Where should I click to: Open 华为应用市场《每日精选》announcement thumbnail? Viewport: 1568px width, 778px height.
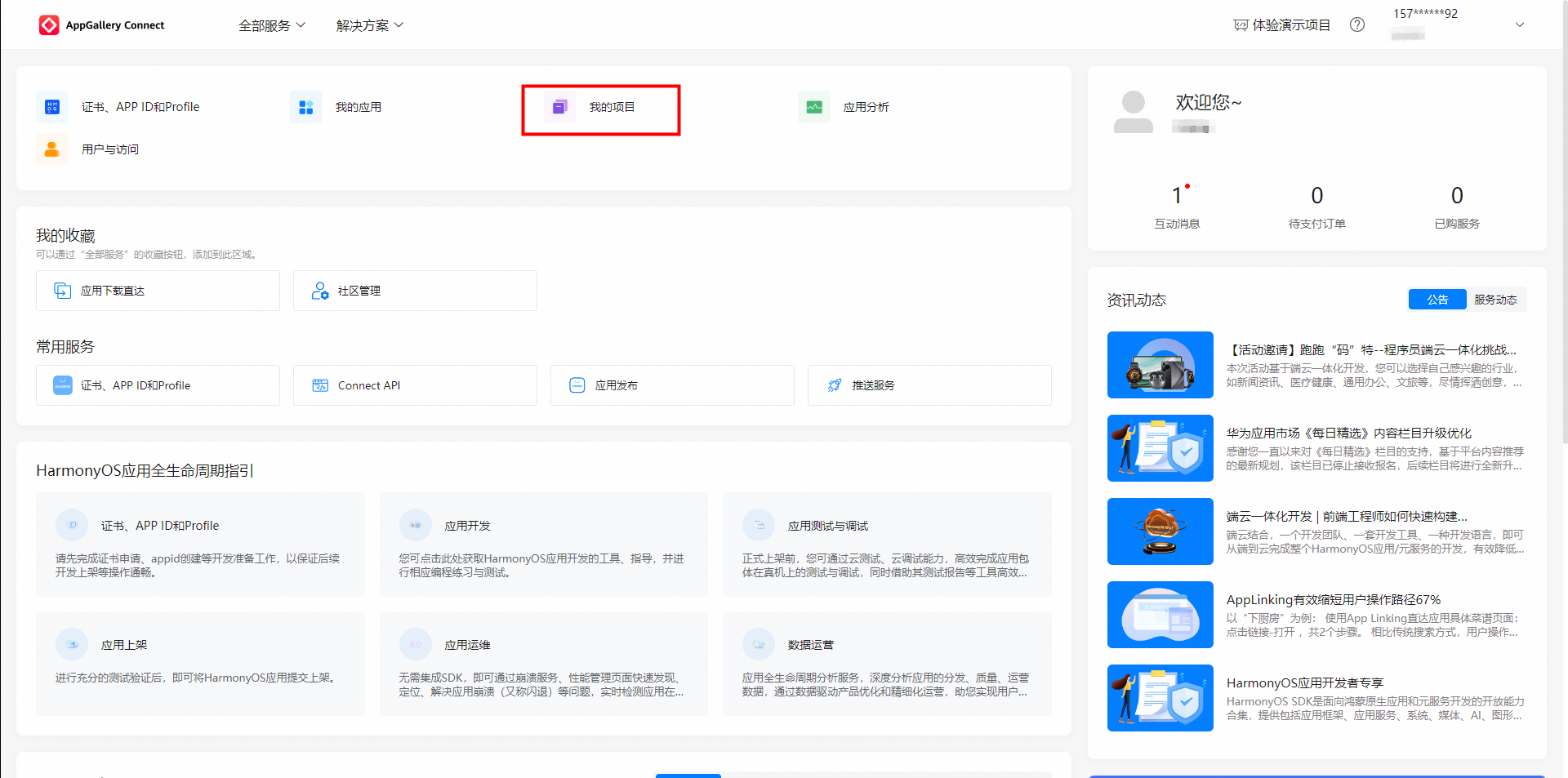1160,448
